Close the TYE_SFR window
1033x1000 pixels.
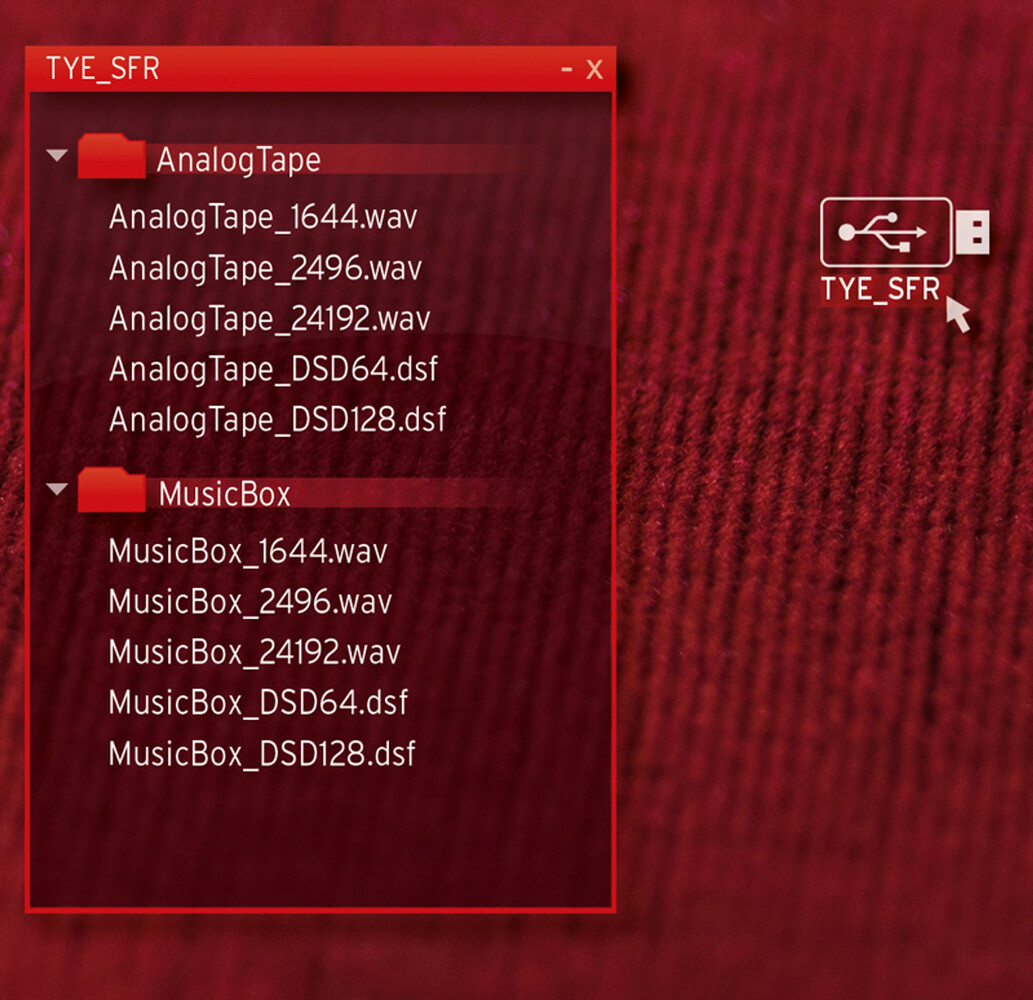click(x=594, y=69)
